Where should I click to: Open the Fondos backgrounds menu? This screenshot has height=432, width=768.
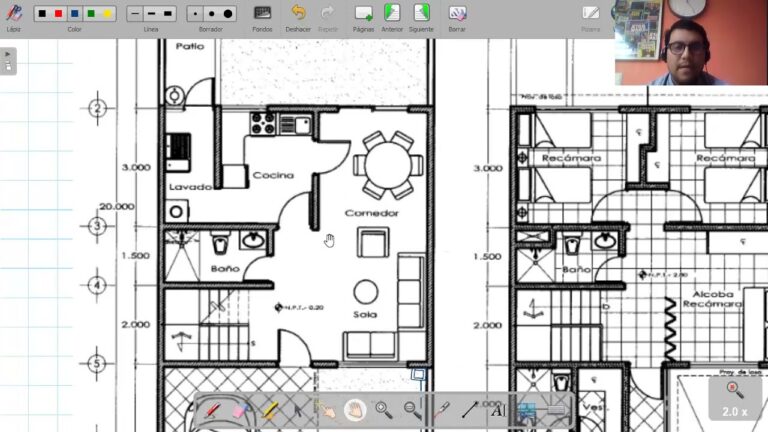click(x=262, y=14)
